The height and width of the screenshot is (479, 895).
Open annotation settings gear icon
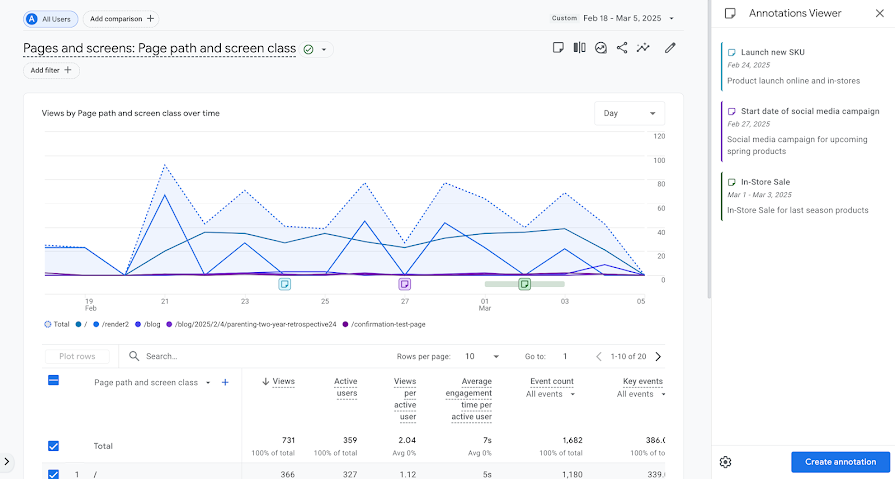725,462
